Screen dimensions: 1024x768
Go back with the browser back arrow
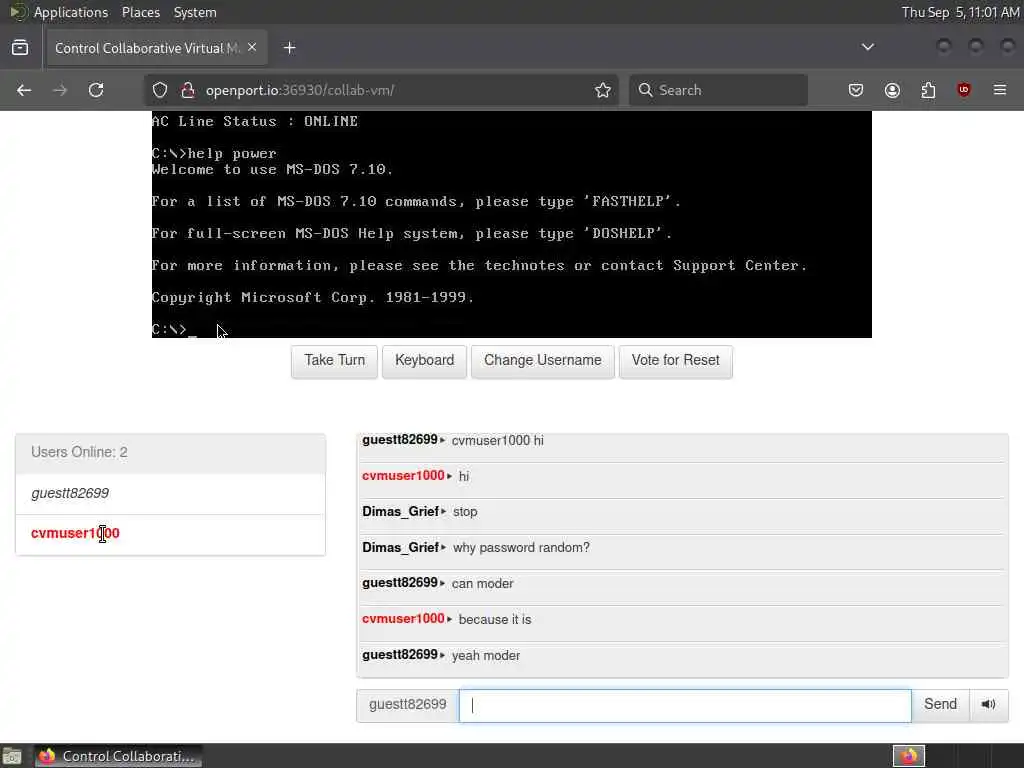(x=24, y=90)
